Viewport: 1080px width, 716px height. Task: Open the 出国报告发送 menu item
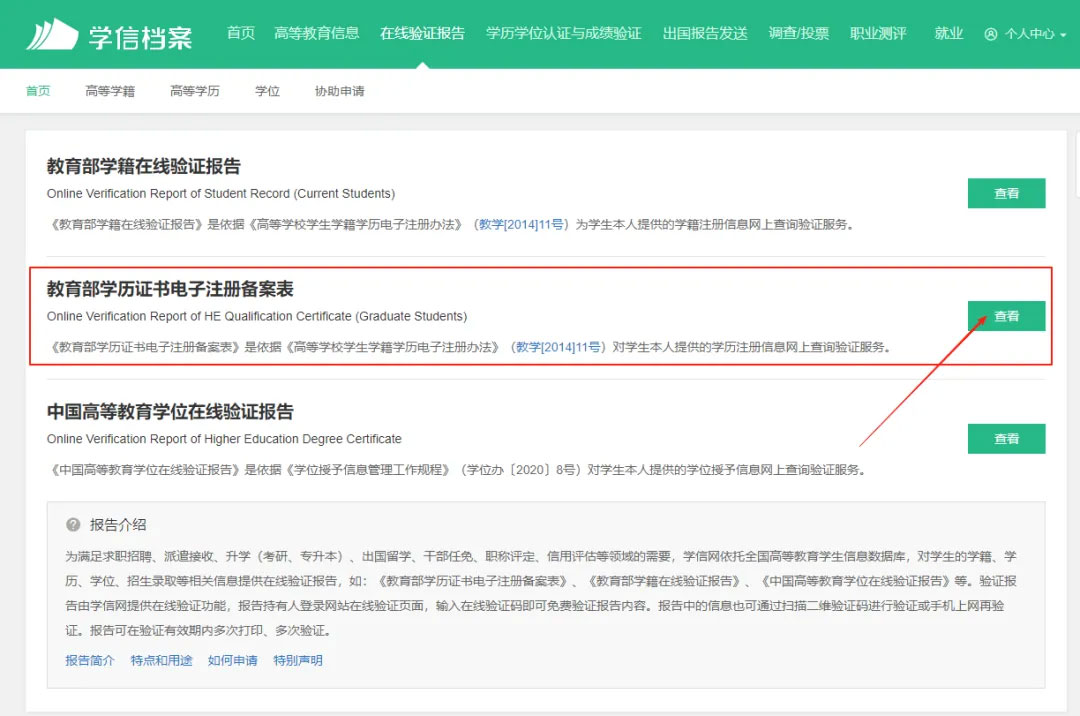click(705, 33)
